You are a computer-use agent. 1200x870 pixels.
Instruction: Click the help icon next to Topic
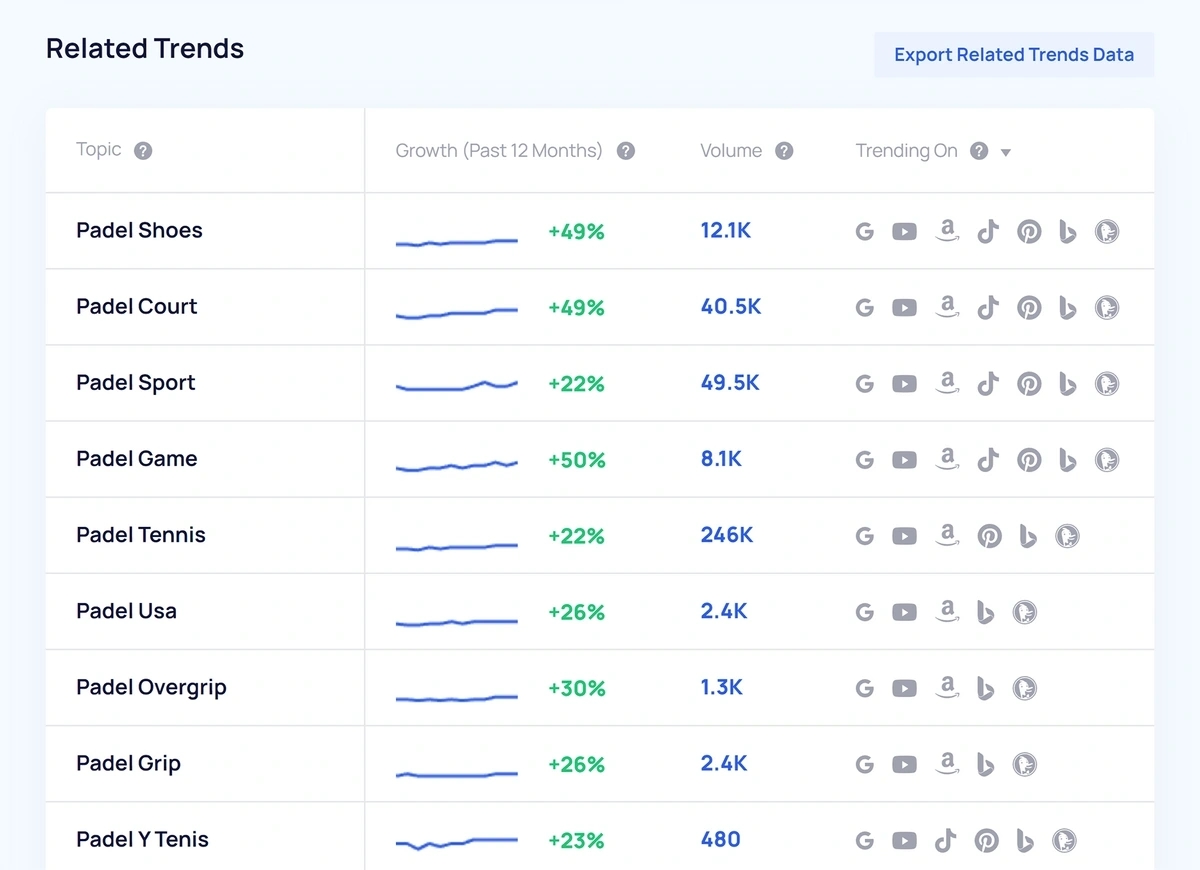pos(143,151)
